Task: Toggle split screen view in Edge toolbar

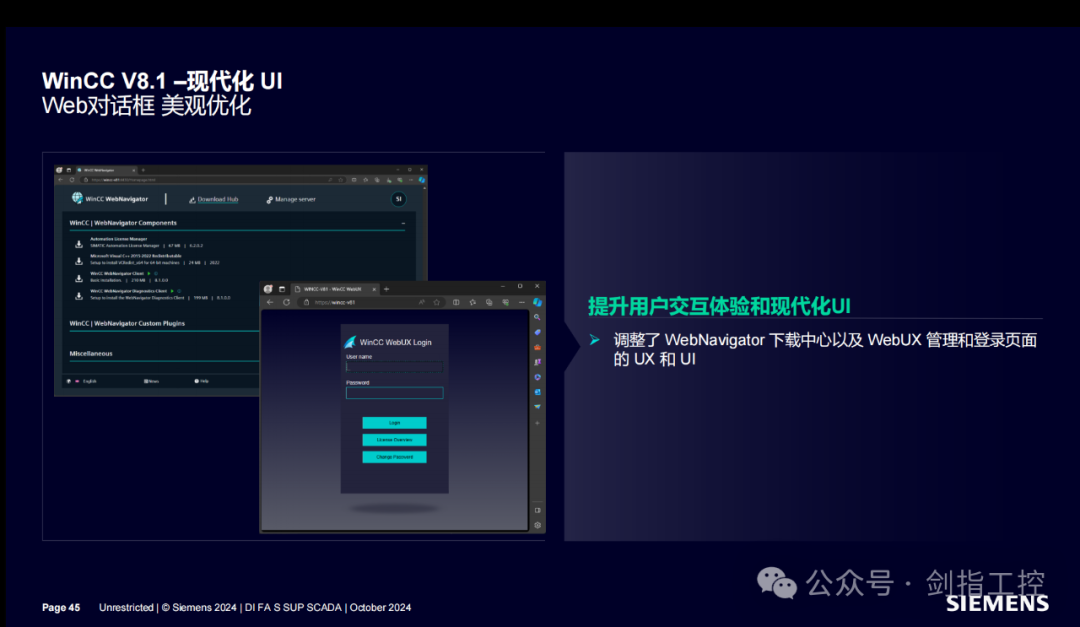Action: point(457,302)
